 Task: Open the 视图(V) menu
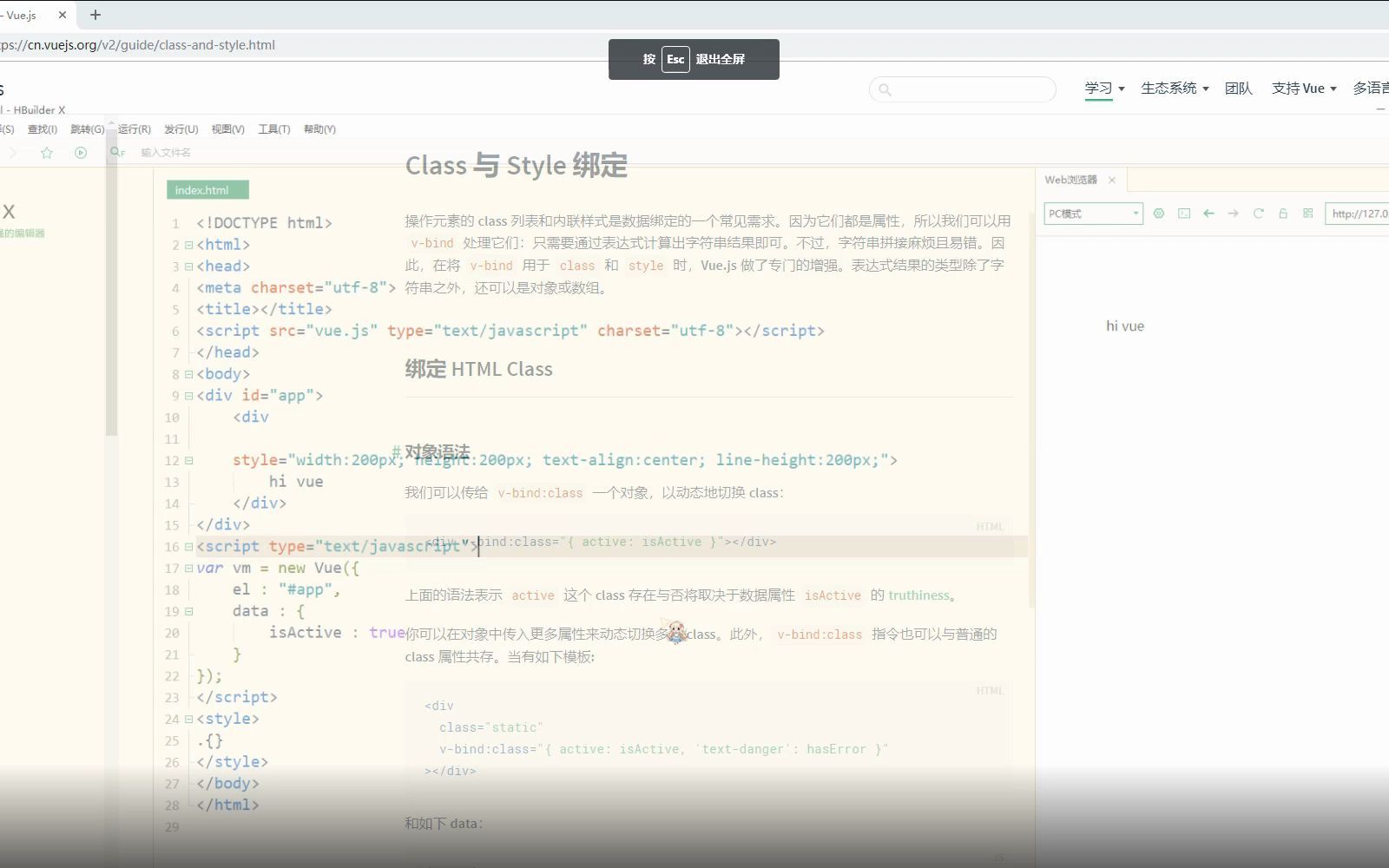point(227,129)
